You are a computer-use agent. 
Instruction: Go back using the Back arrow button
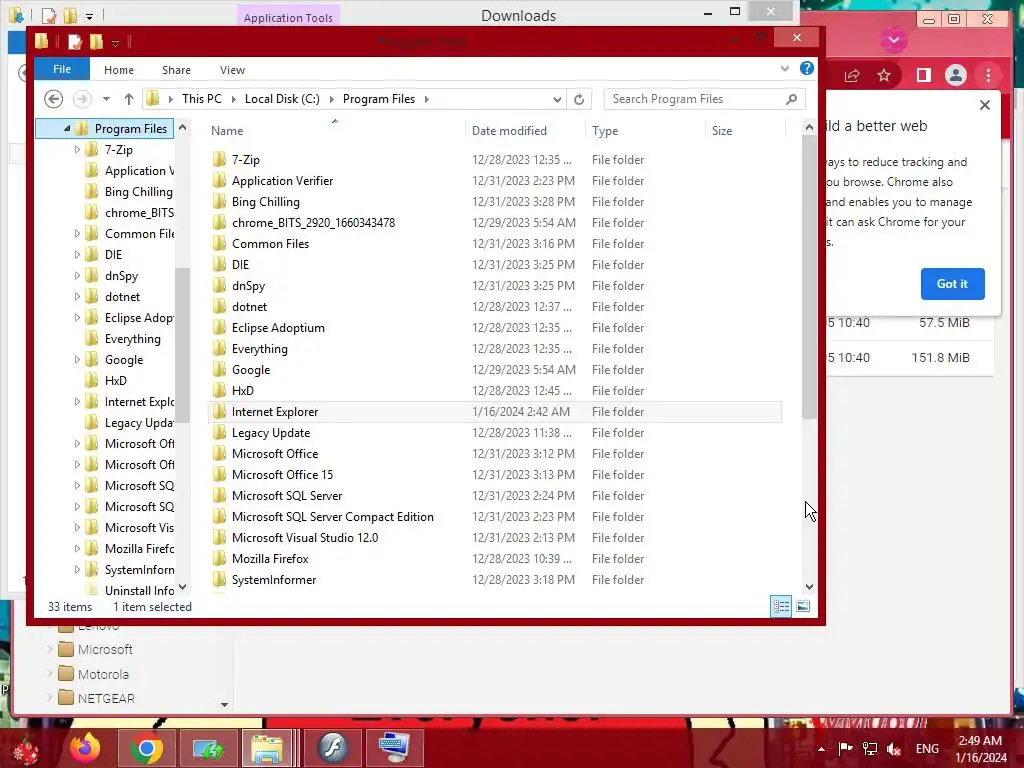[x=54, y=99]
